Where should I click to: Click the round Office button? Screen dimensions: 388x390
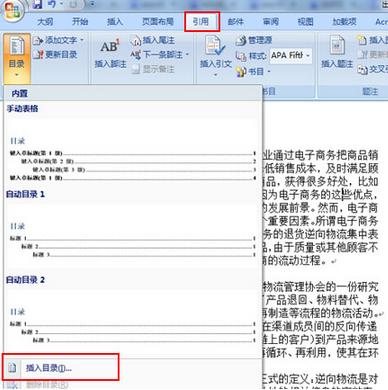coord(12,11)
